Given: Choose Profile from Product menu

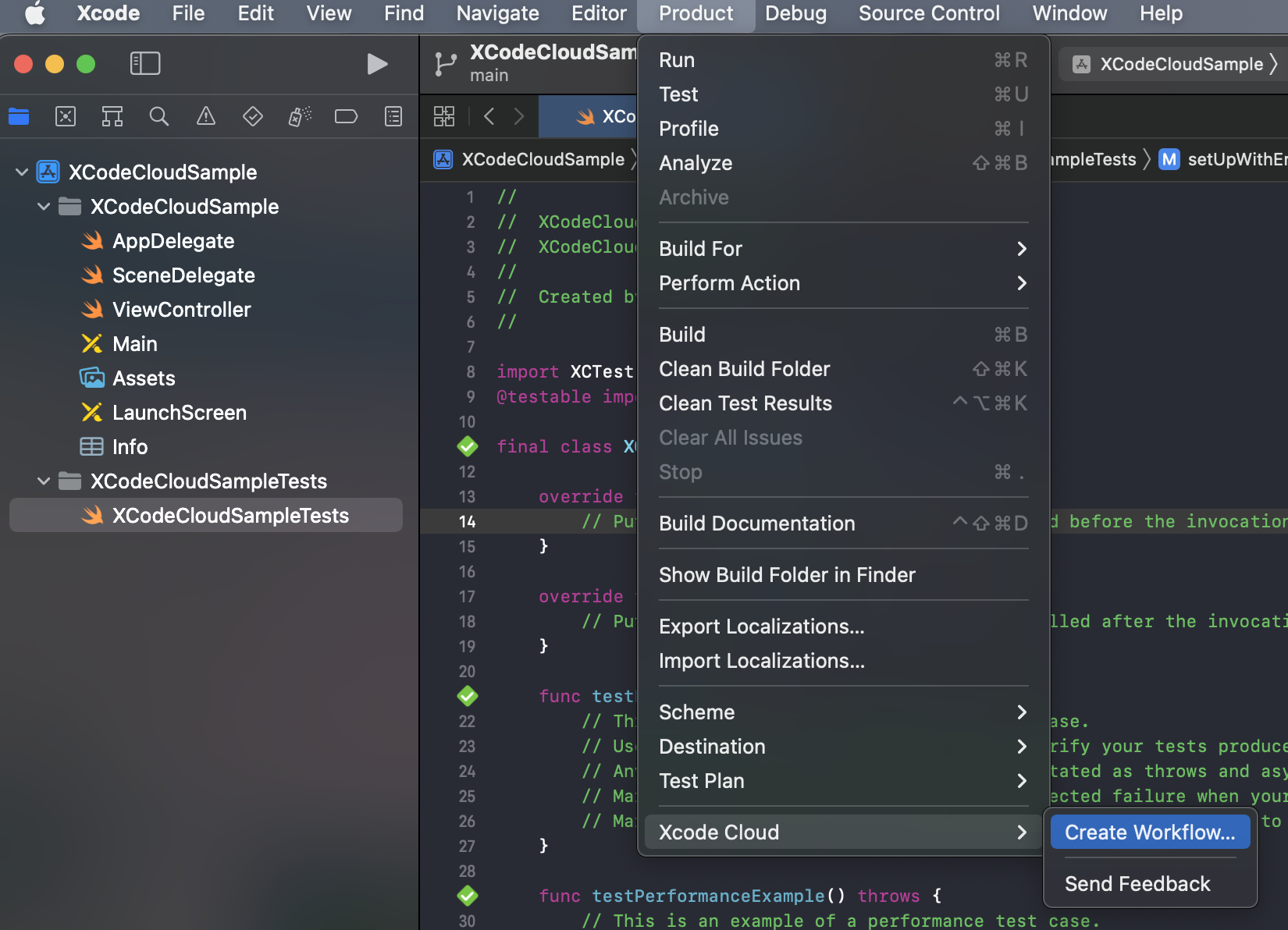Looking at the screenshot, I should click(843, 129).
